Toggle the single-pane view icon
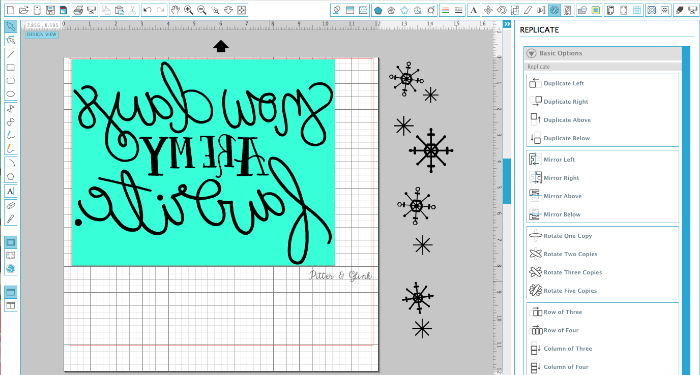Image resolution: width=700 pixels, height=375 pixels. click(11, 292)
